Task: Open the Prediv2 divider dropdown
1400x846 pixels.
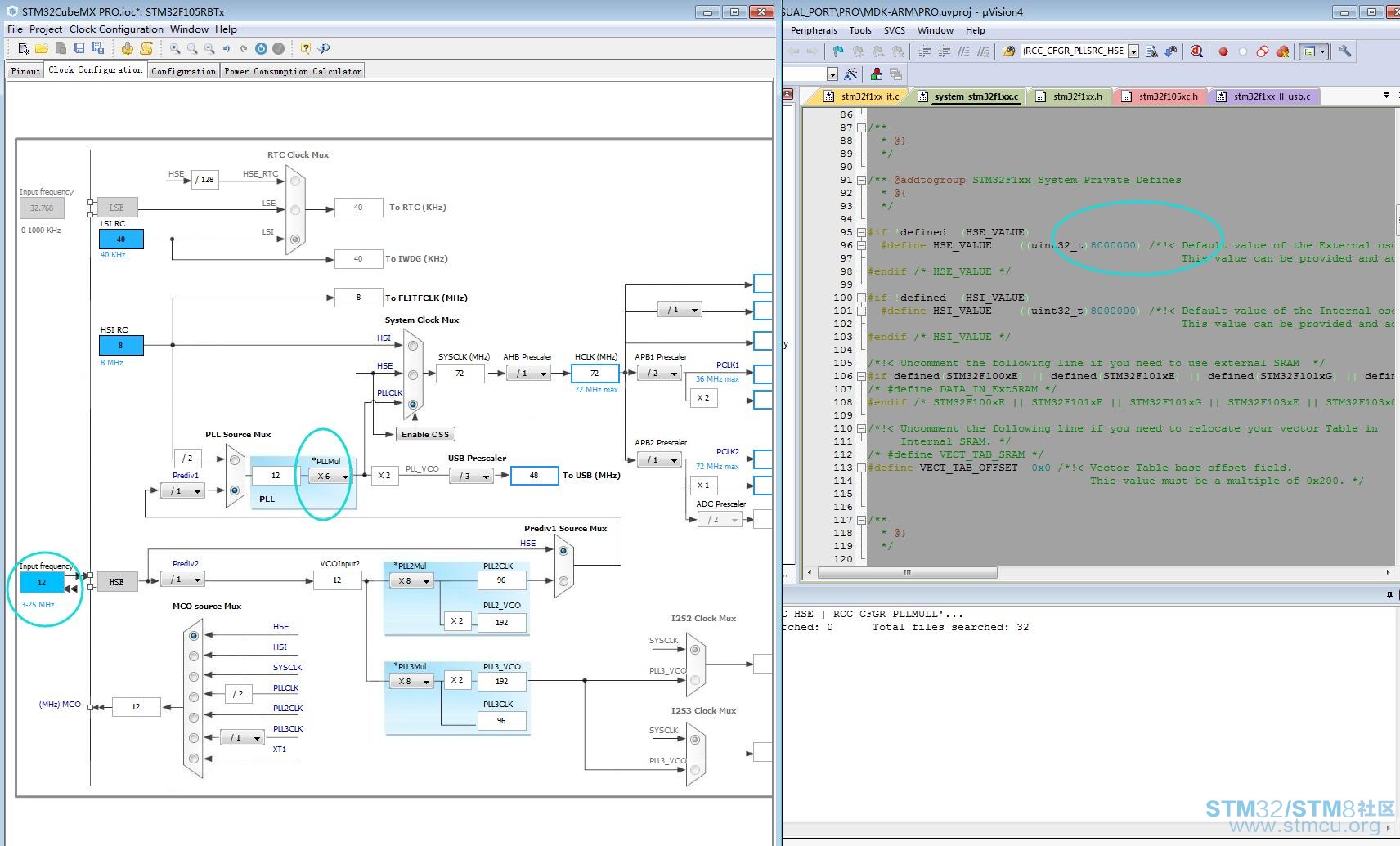Action: click(182, 580)
